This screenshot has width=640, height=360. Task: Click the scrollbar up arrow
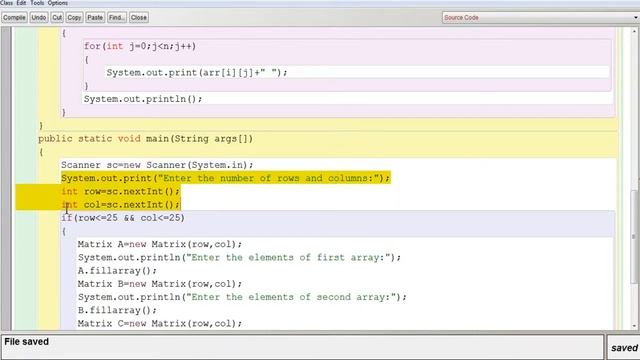[635, 31]
